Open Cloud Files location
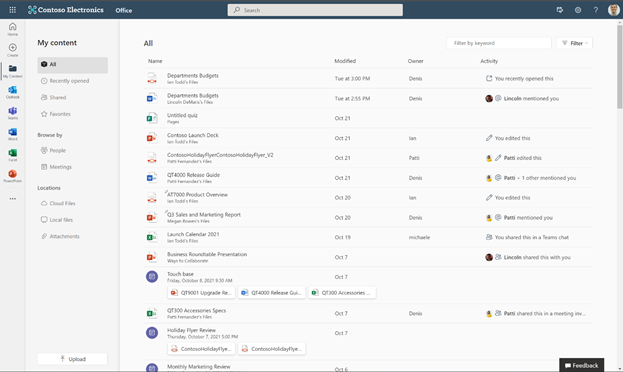 [58, 203]
